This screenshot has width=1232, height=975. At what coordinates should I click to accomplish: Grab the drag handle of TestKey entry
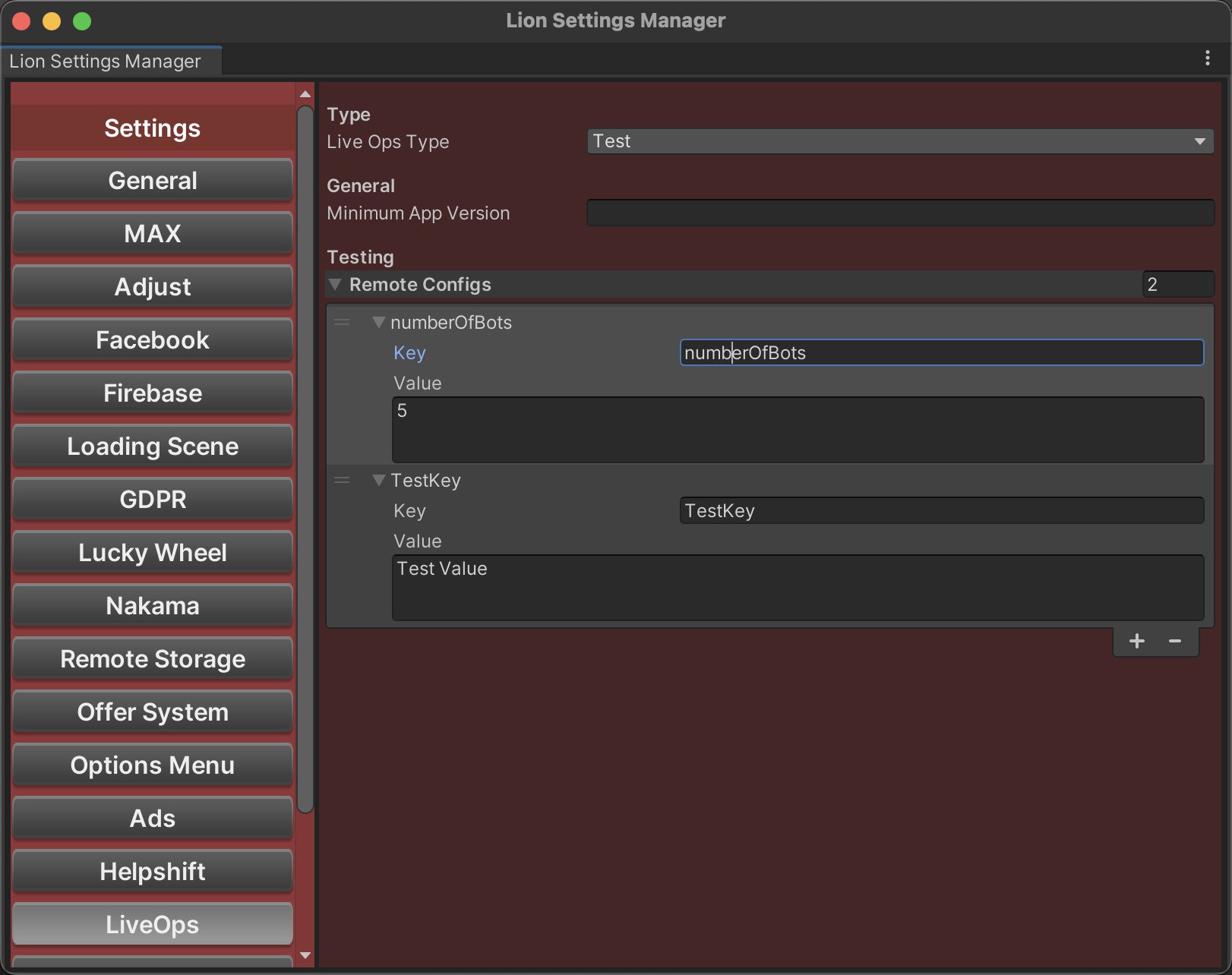click(x=342, y=481)
